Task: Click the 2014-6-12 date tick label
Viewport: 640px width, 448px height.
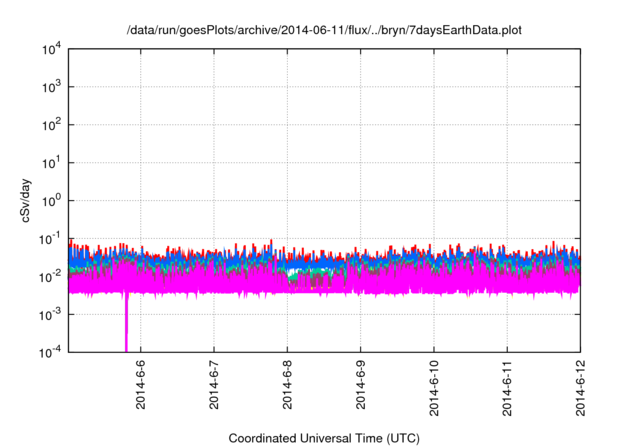Action: pyautogui.click(x=580, y=388)
